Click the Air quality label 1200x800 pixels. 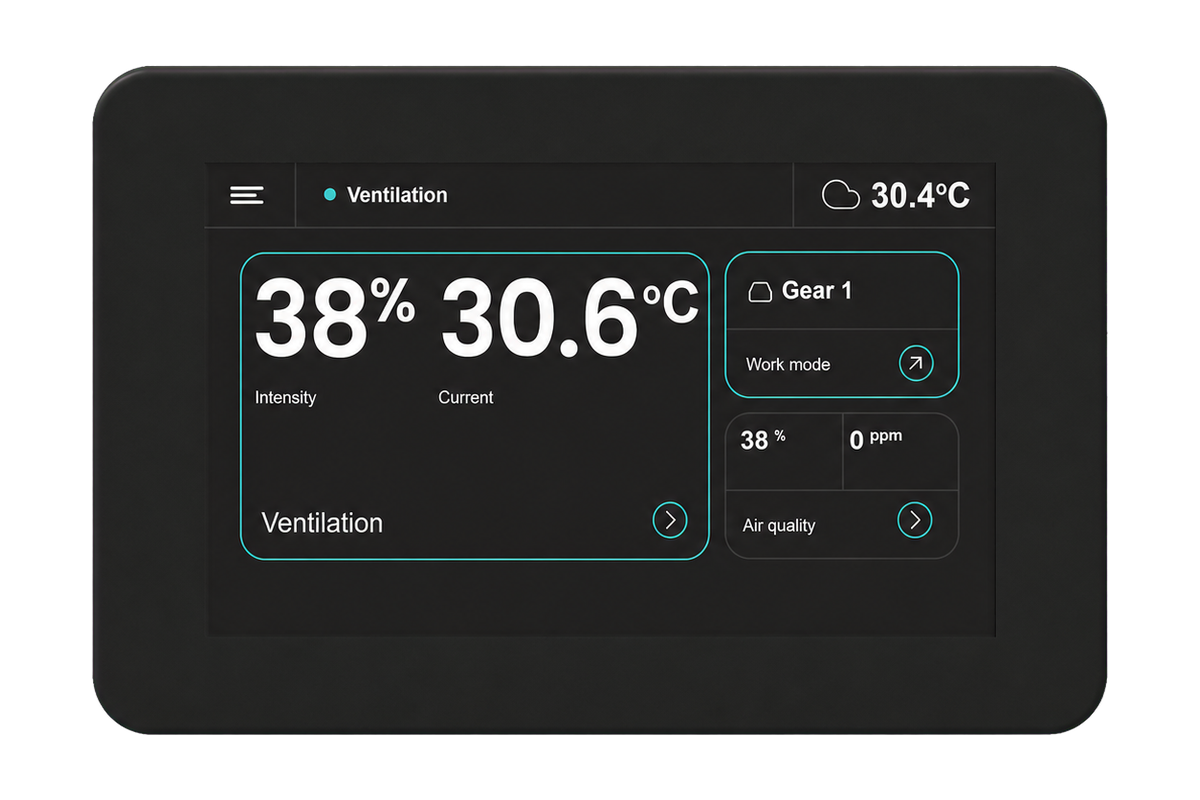(x=779, y=525)
